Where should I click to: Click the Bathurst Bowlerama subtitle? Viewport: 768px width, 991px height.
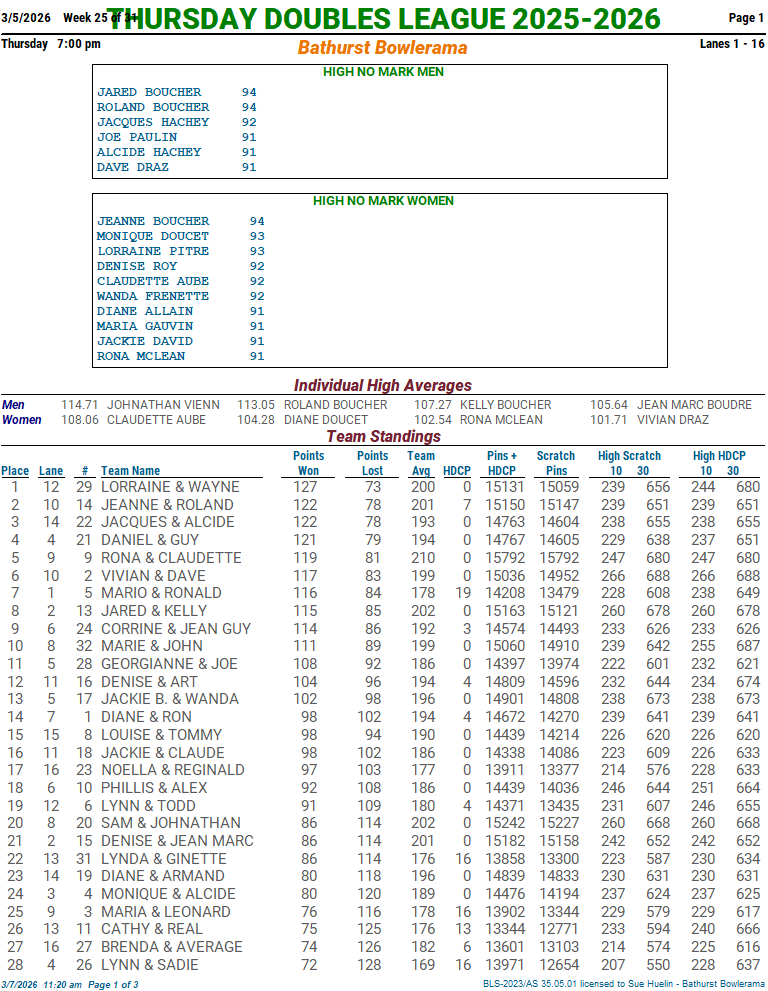(382, 47)
